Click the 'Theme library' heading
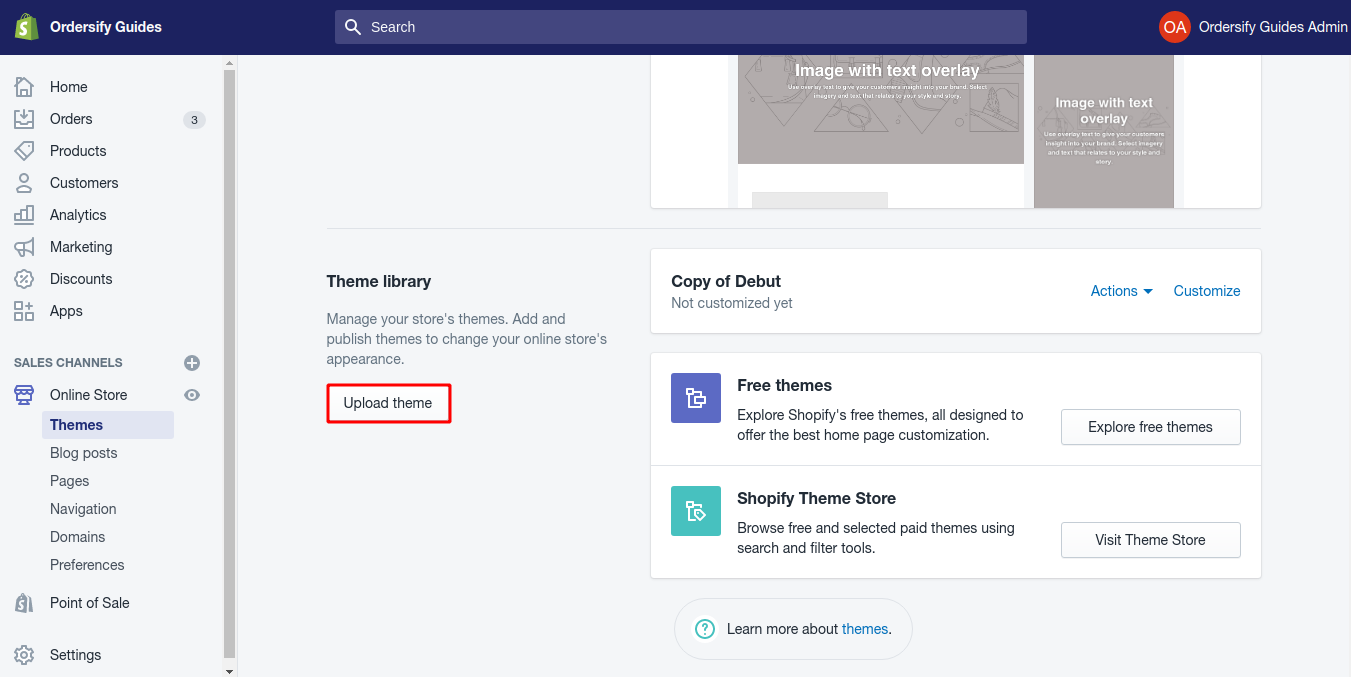This screenshot has width=1351, height=677. (379, 281)
